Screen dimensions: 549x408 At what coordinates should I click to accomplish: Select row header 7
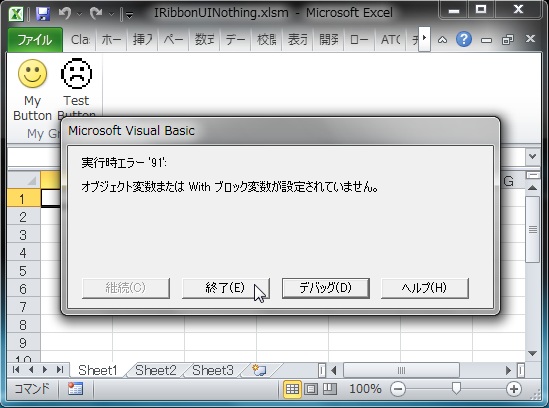[x=23, y=307]
